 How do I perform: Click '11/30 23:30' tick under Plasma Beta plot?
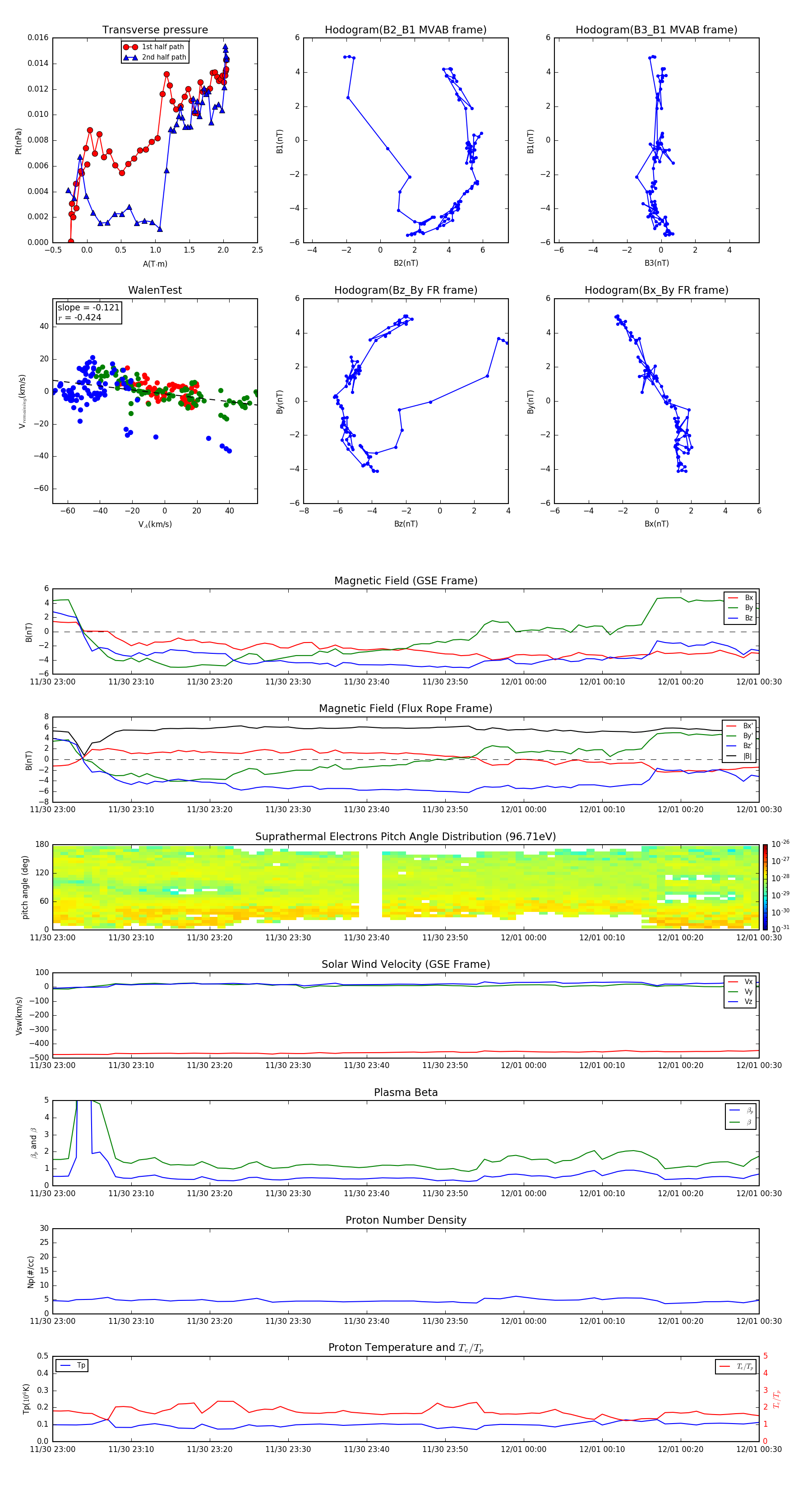click(x=288, y=1193)
